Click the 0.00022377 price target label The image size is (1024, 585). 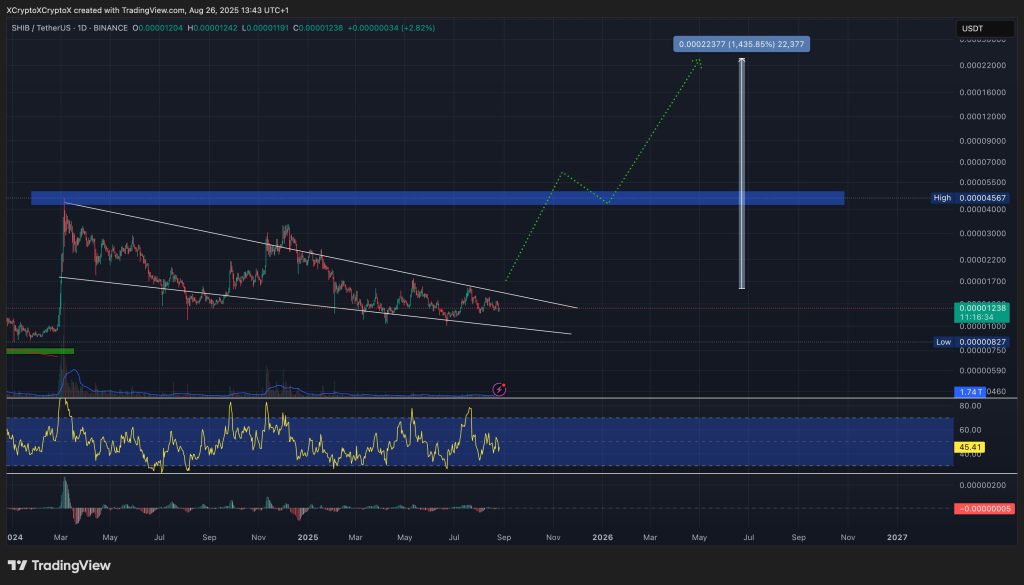click(x=741, y=44)
